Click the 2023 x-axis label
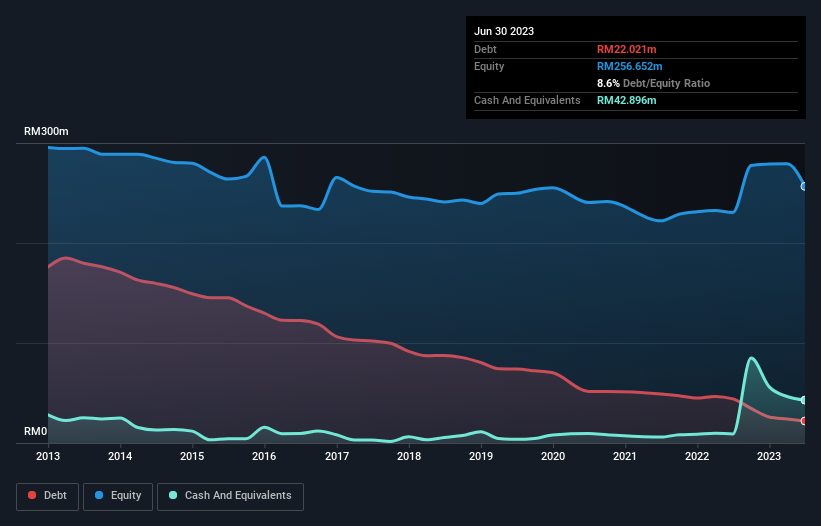 (769, 456)
